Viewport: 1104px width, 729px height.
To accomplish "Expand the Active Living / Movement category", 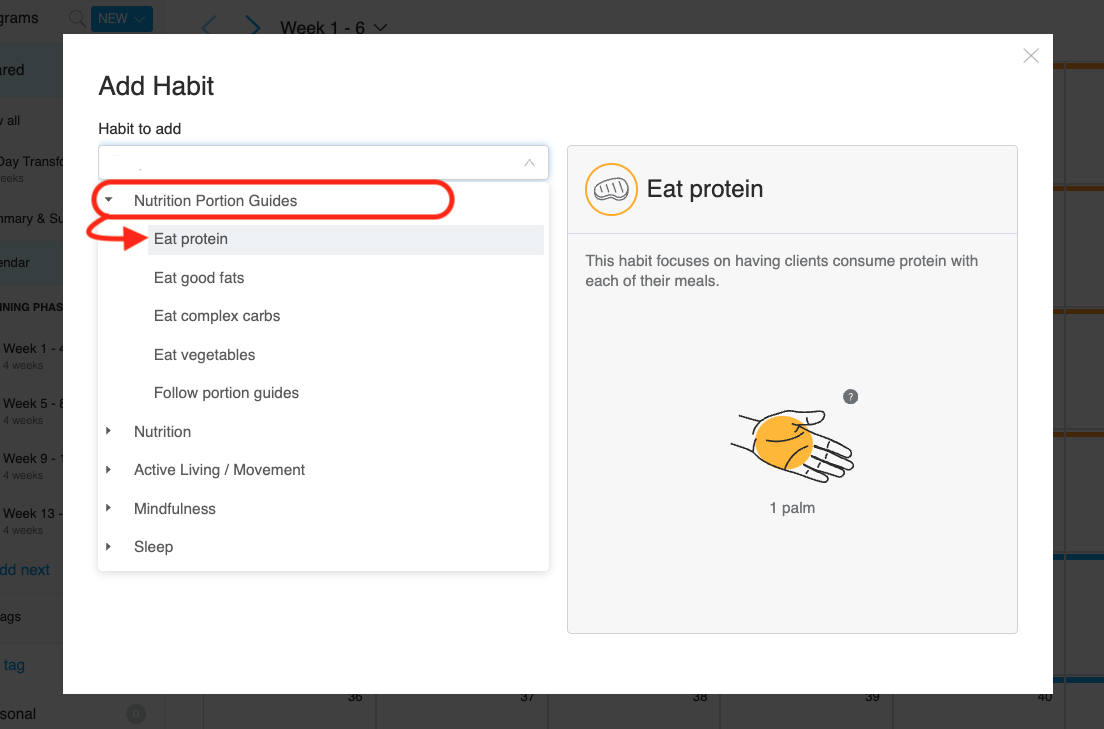I will [109, 470].
